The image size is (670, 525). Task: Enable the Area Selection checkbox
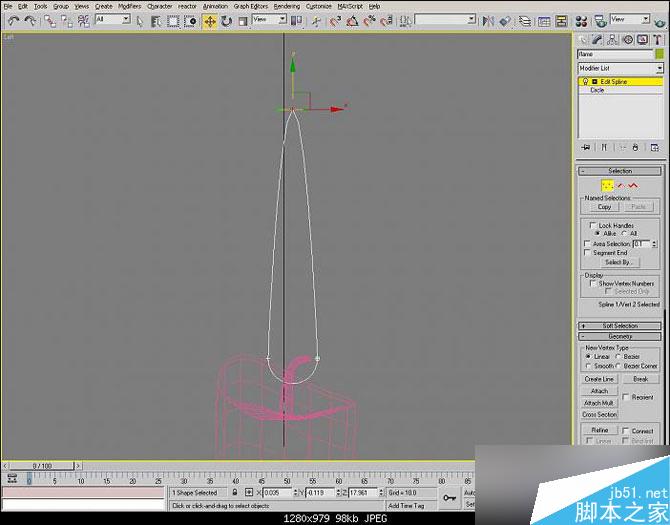587,243
